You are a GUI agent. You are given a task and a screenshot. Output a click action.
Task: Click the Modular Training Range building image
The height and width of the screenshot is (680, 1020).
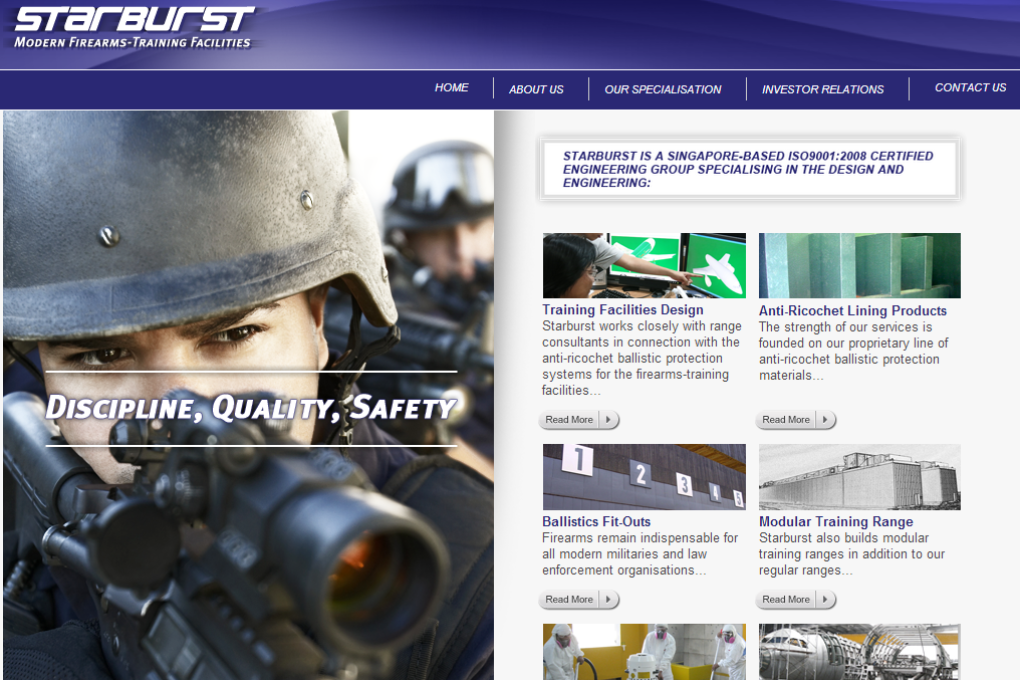point(859,477)
